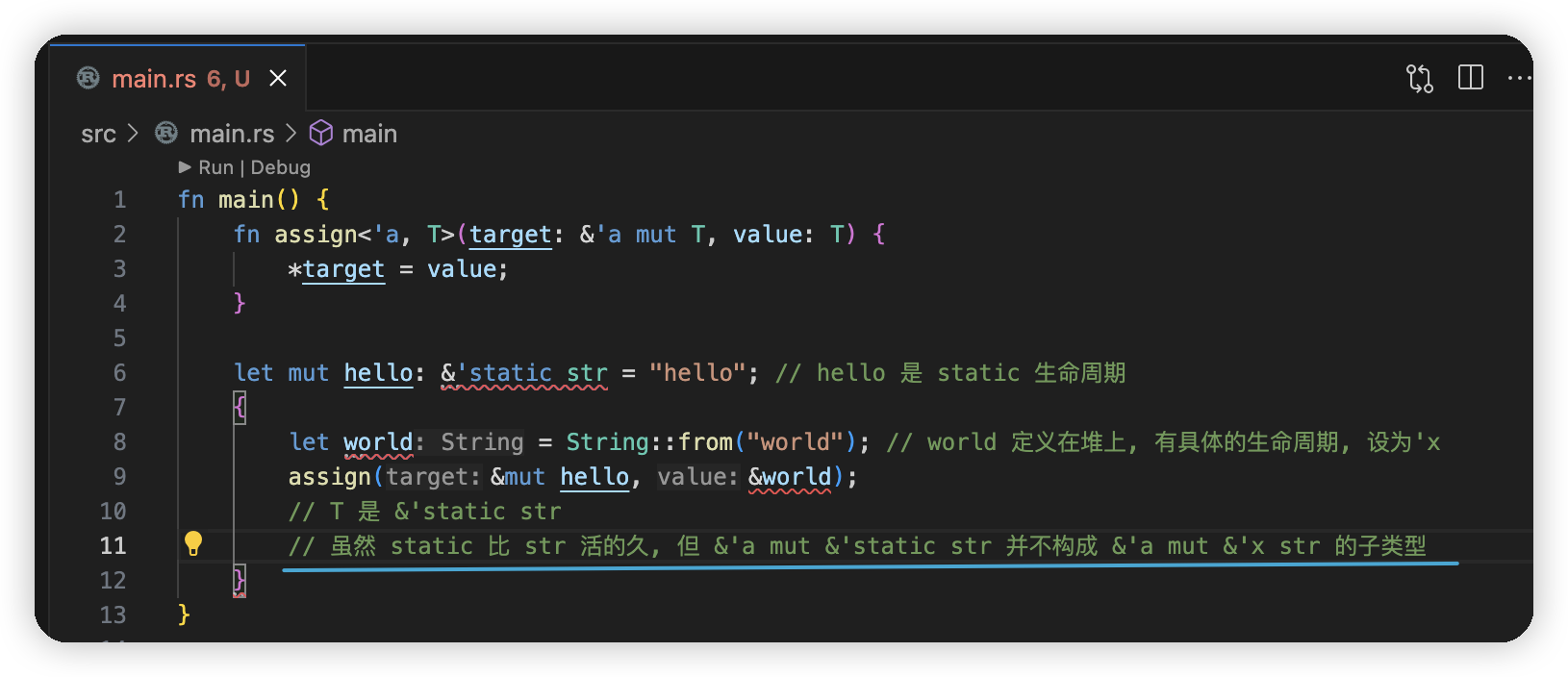
Task: Open source control changes icon
Action: pyautogui.click(x=1419, y=78)
